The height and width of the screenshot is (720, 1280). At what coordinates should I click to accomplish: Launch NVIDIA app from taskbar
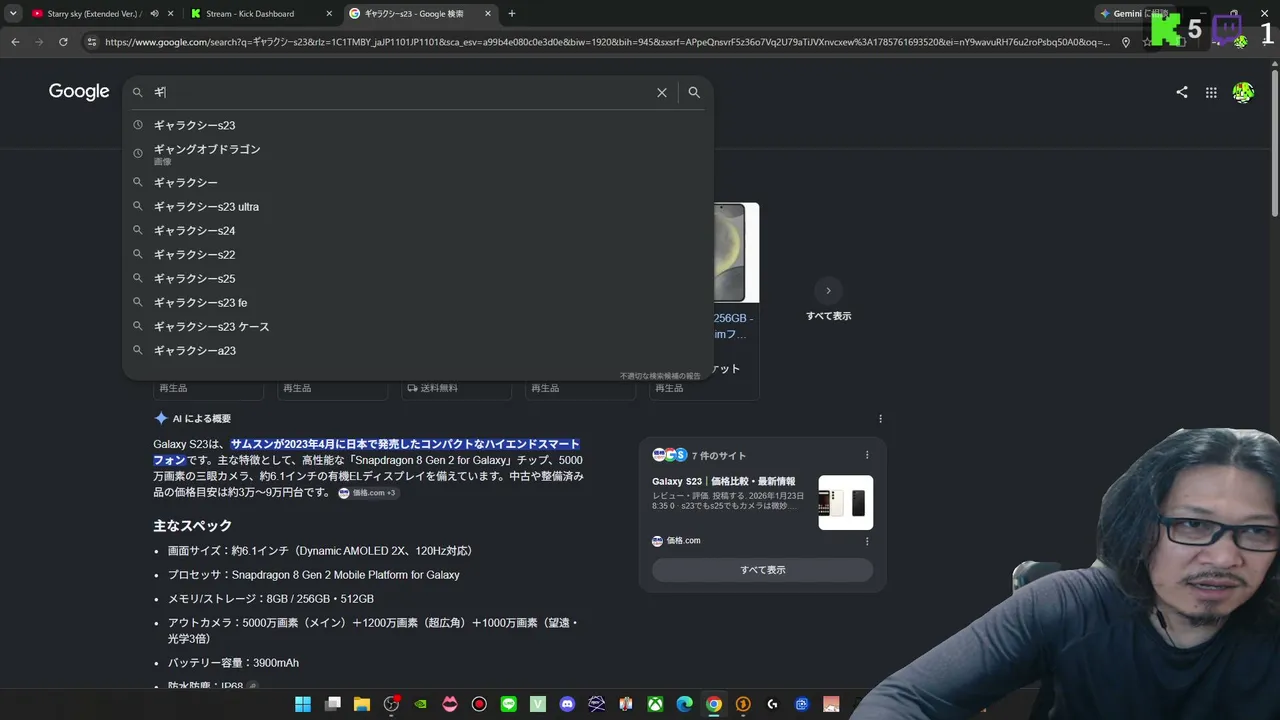[x=421, y=704]
